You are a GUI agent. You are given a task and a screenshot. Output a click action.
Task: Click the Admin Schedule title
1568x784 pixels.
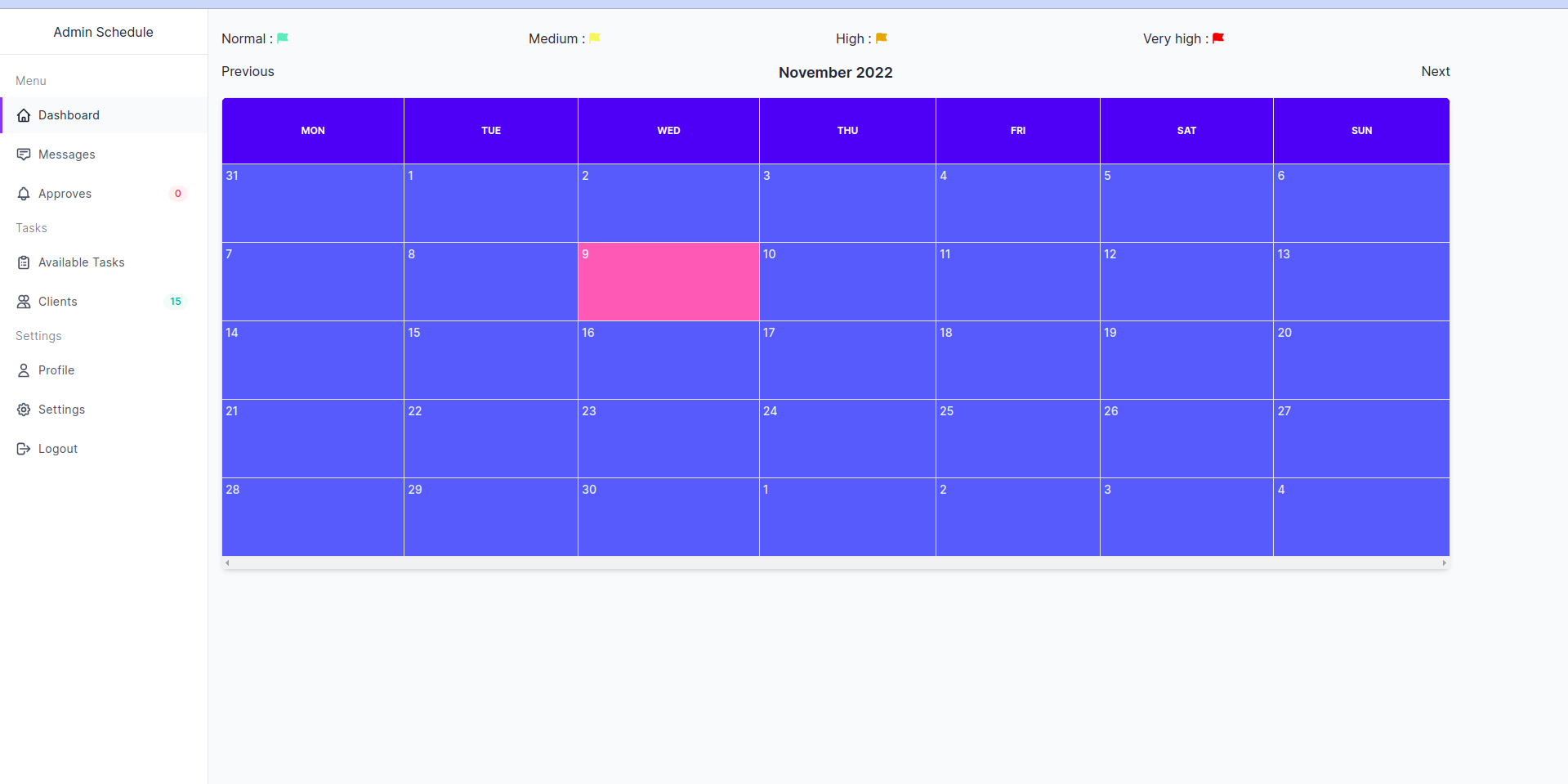point(104,32)
